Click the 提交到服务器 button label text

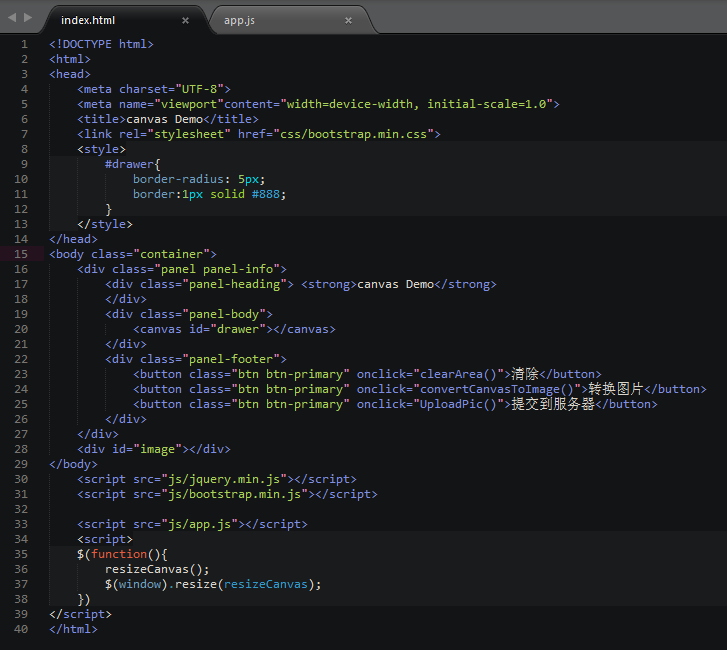(553, 404)
